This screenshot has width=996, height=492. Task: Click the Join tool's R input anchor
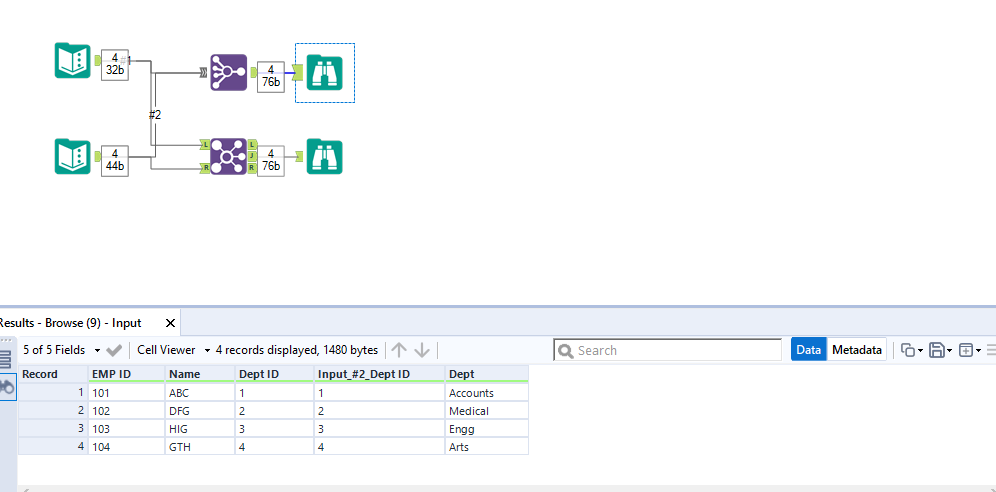click(x=205, y=168)
